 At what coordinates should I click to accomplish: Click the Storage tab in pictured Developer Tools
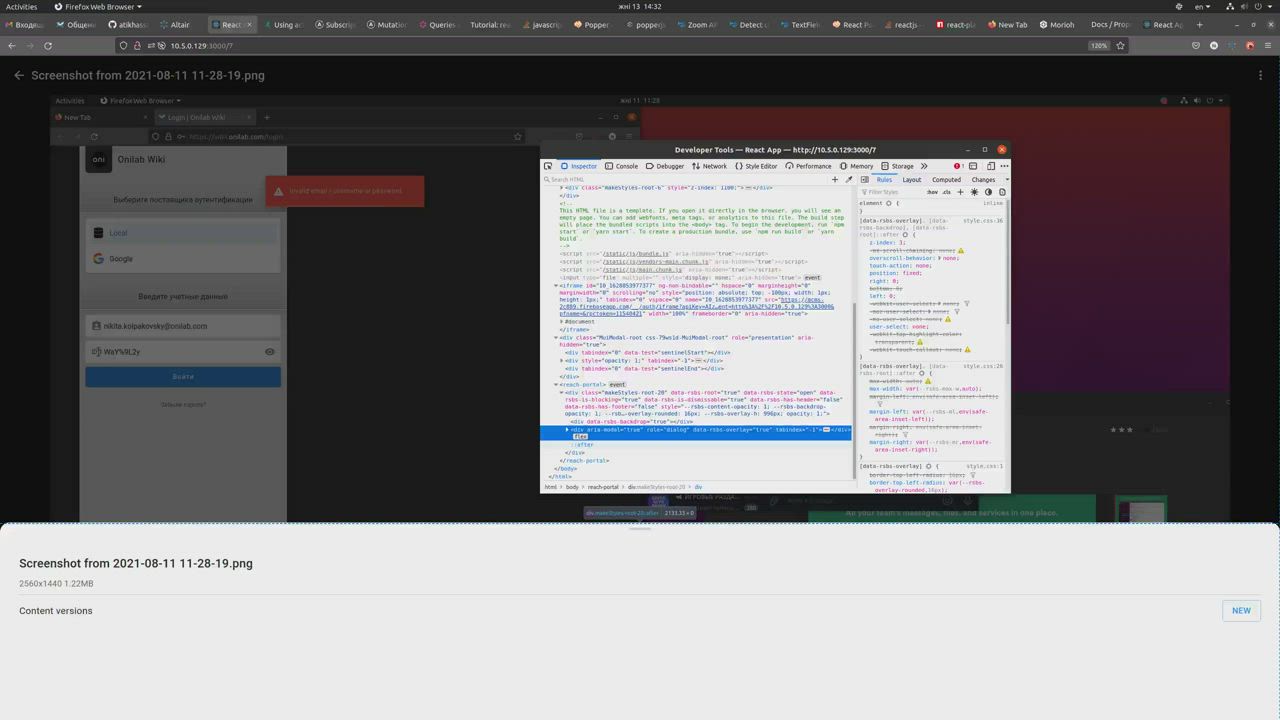pyautogui.click(x=898, y=166)
